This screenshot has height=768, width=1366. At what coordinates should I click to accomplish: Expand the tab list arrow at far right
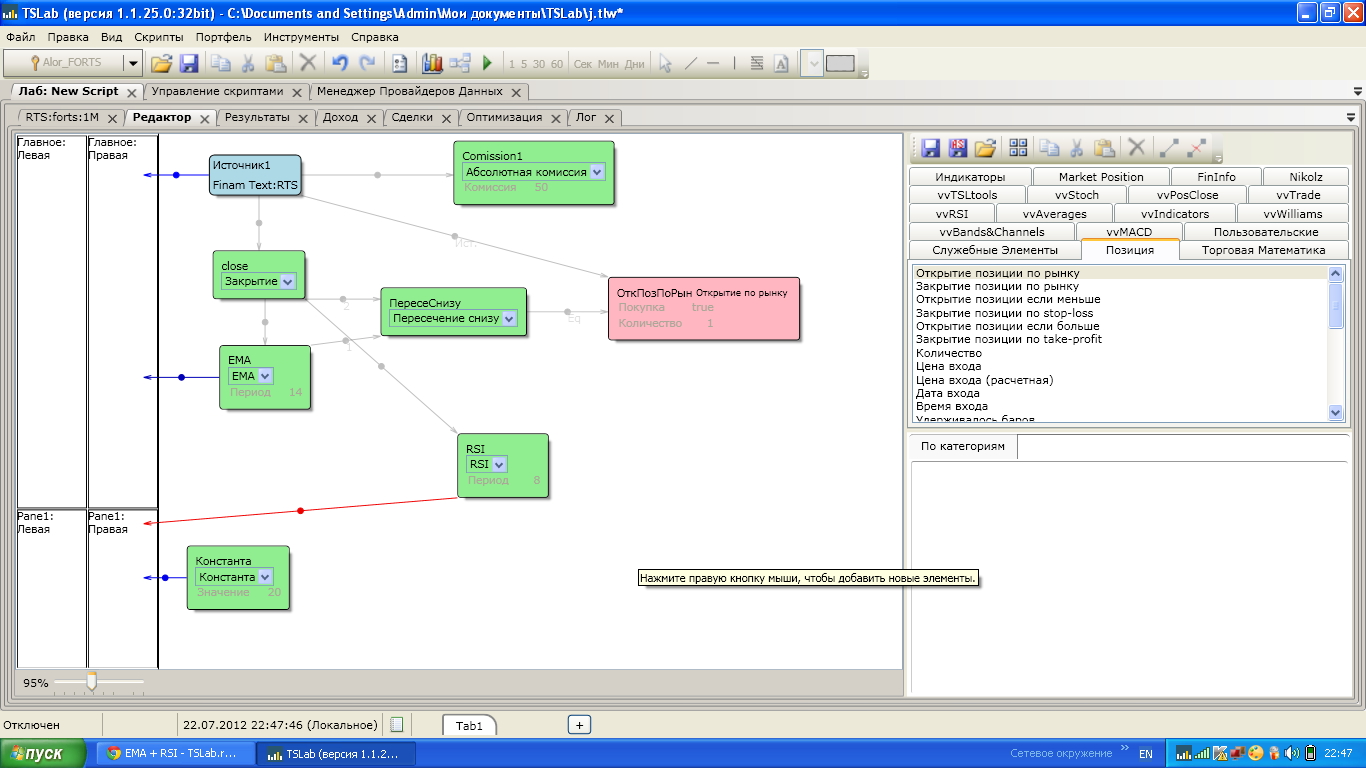(1357, 92)
